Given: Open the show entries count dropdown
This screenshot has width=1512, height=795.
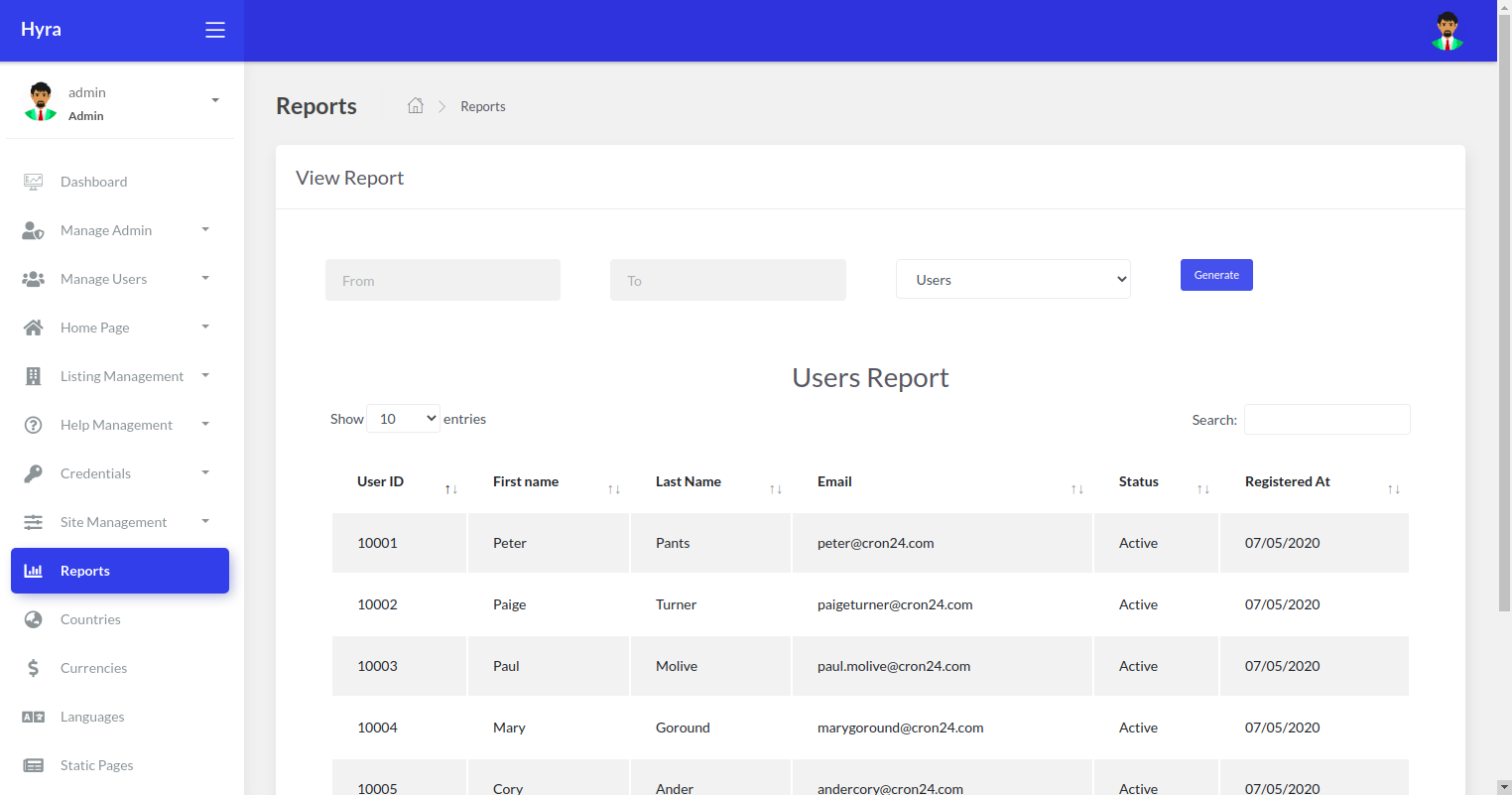Looking at the screenshot, I should click(x=403, y=419).
